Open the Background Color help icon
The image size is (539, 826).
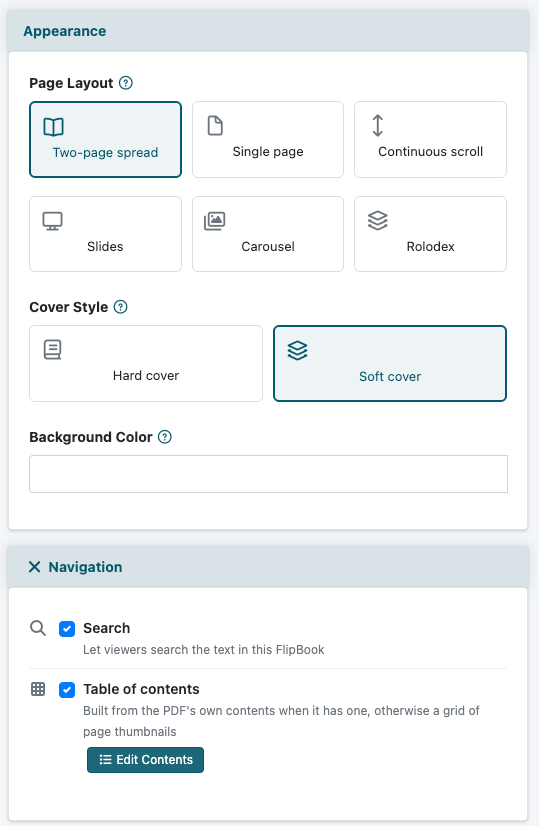(x=165, y=437)
